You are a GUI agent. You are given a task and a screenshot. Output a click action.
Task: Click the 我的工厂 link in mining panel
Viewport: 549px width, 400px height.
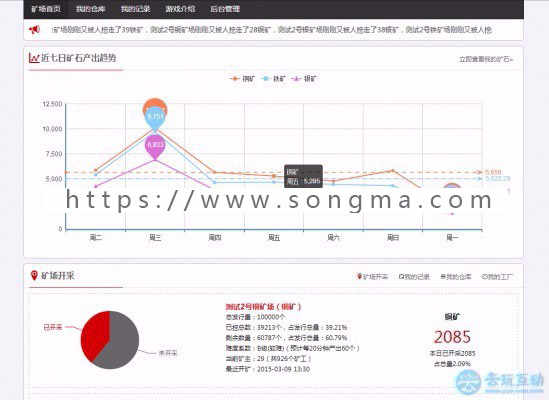497,277
